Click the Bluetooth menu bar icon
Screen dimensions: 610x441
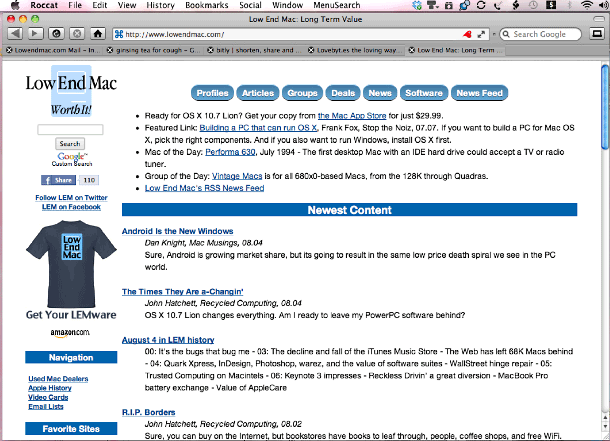569,5
